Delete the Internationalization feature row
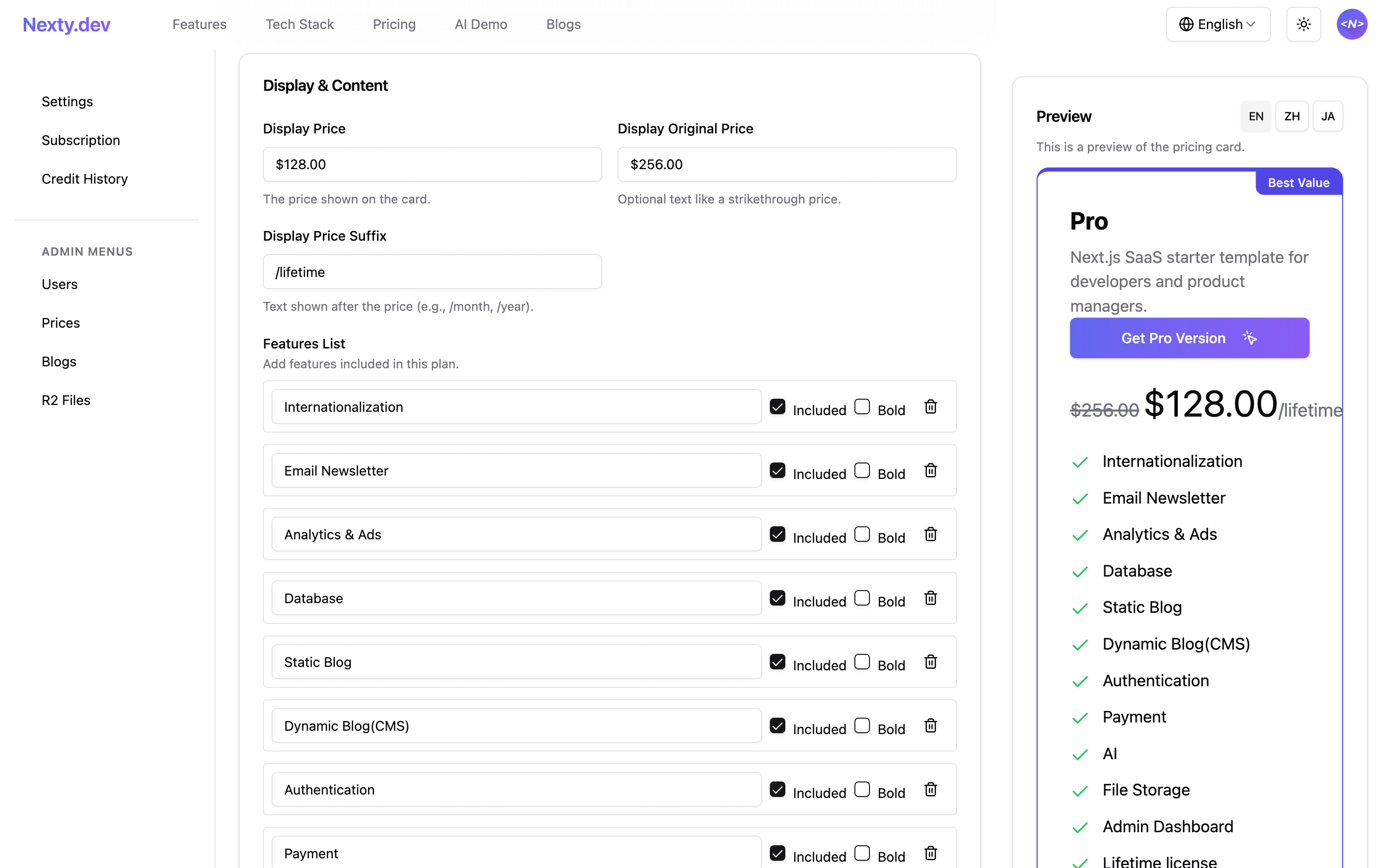1387x868 pixels. 931,406
